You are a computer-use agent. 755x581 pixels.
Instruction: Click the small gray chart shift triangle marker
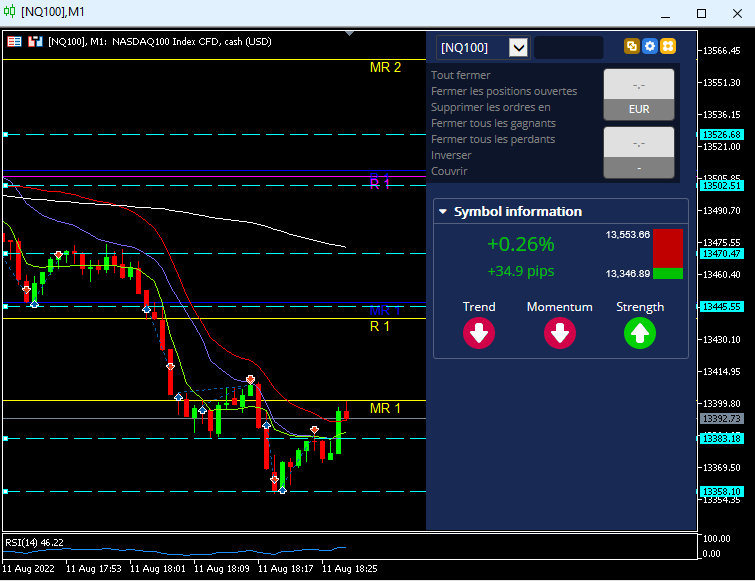(350, 33)
